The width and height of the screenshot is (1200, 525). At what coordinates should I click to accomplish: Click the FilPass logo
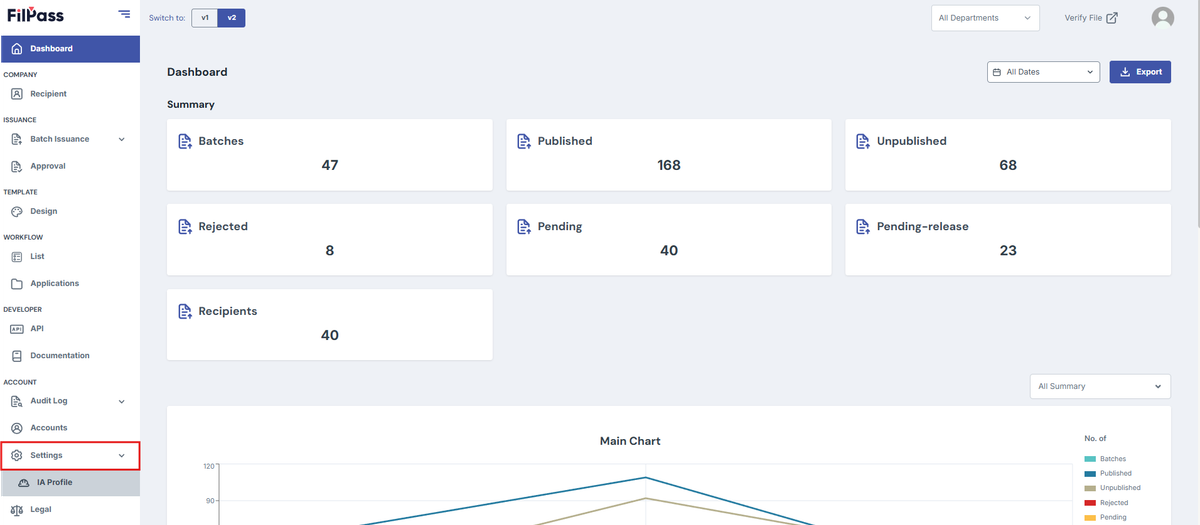pyautogui.click(x=35, y=14)
